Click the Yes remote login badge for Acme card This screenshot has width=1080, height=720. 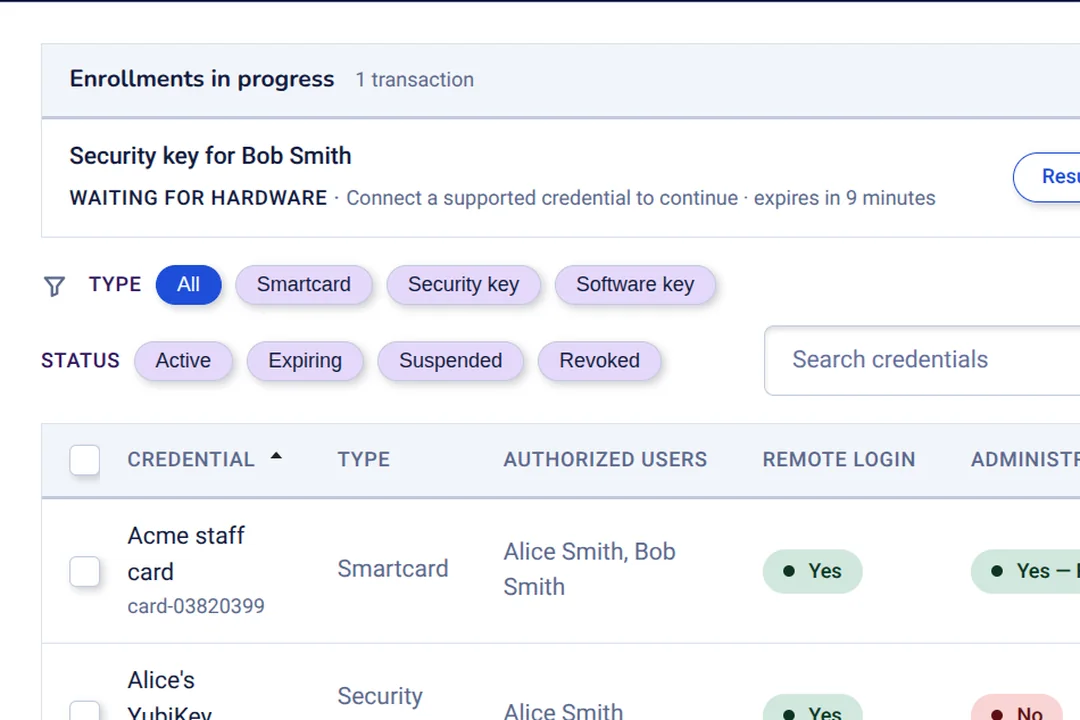coord(813,571)
